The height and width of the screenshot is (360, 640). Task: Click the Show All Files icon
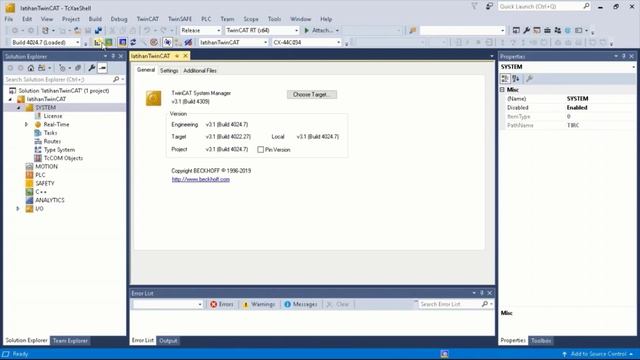pyautogui.click(x=78, y=68)
